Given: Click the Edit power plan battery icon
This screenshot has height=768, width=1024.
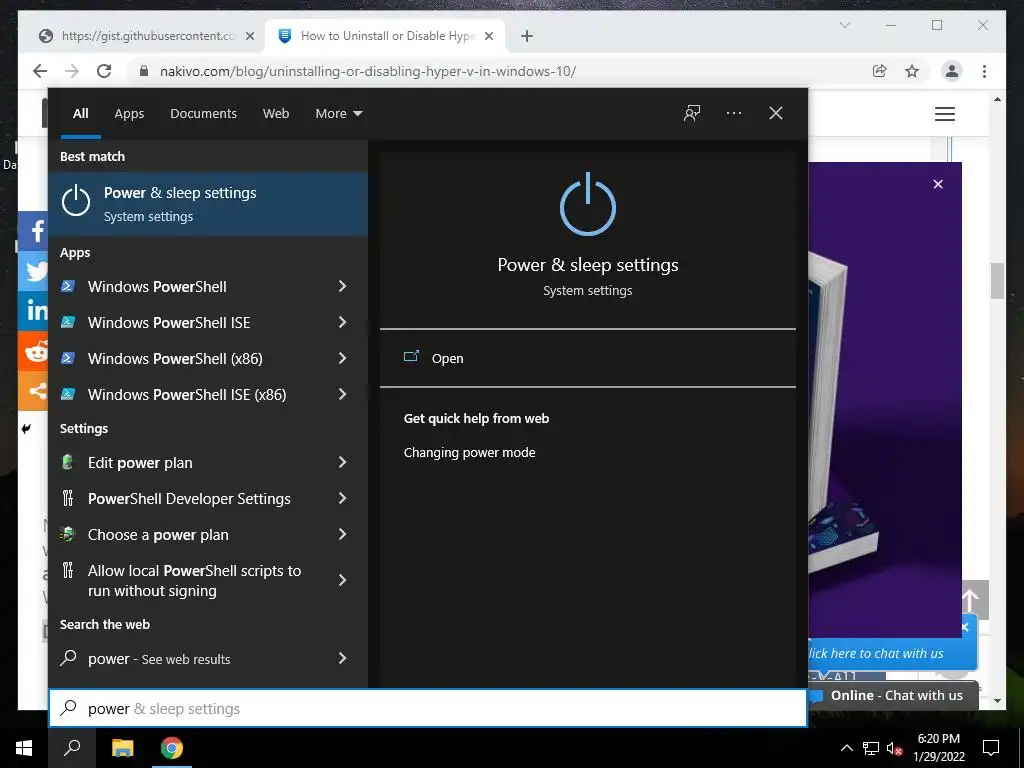Looking at the screenshot, I should 68,462.
